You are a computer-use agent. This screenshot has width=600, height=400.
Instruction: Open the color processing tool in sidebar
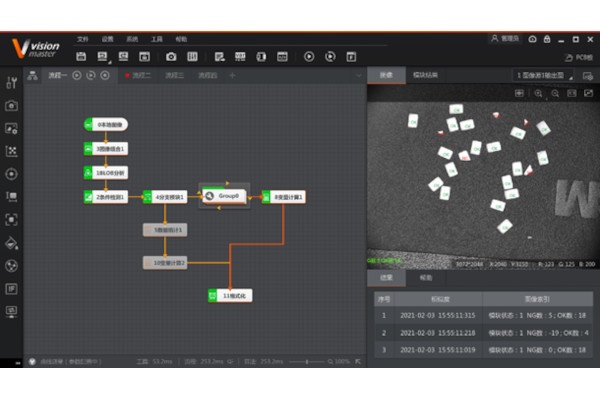click(11, 243)
